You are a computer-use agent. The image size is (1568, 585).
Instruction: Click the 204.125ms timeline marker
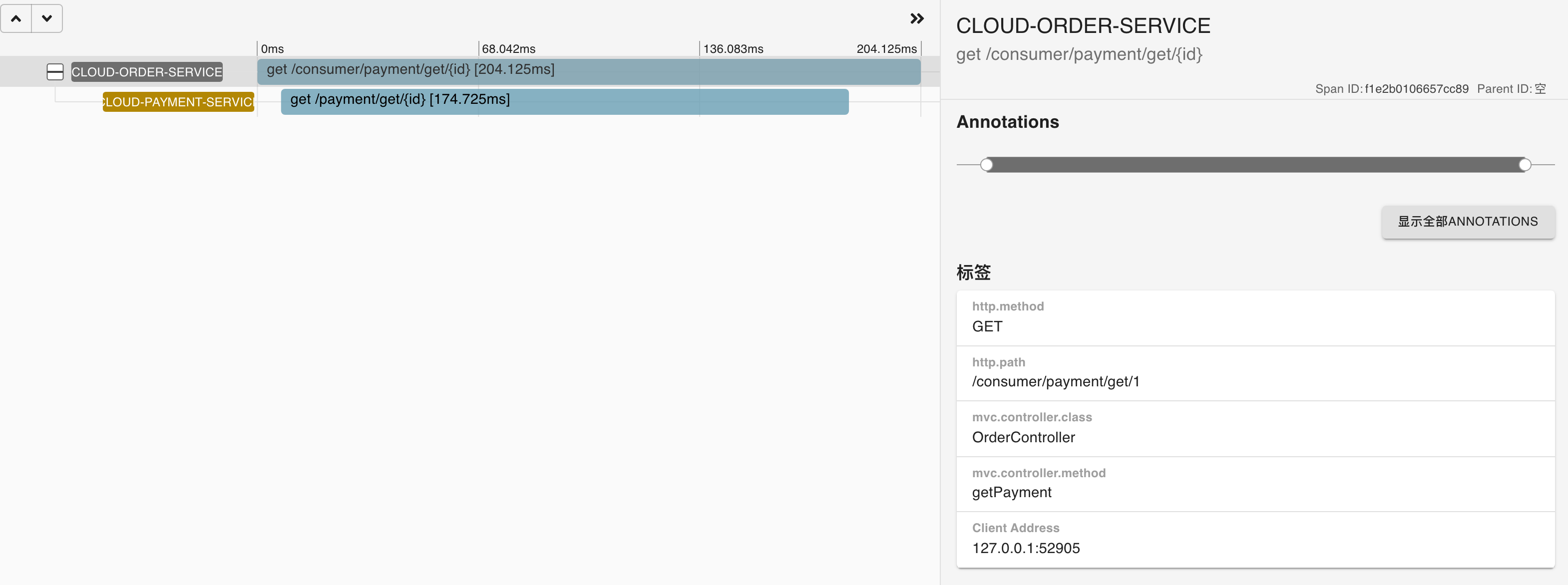coord(886,49)
